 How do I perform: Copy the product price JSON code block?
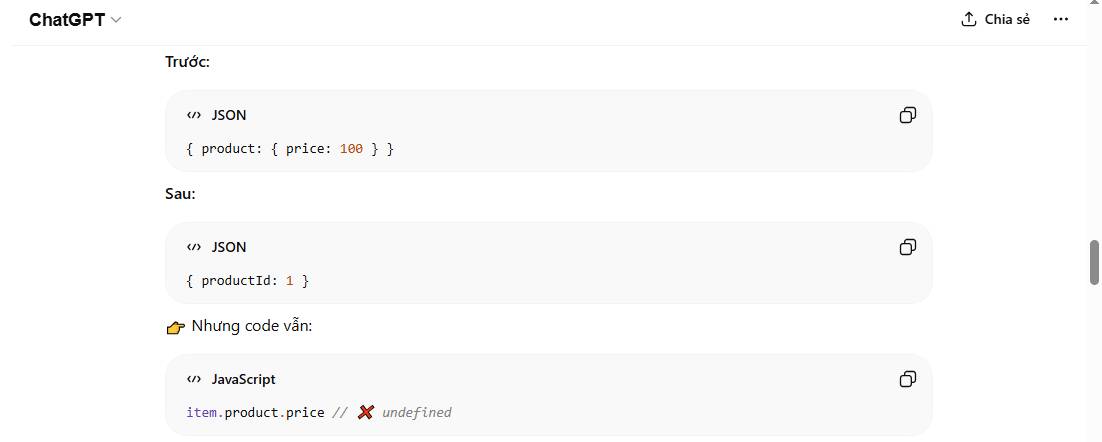tap(907, 115)
